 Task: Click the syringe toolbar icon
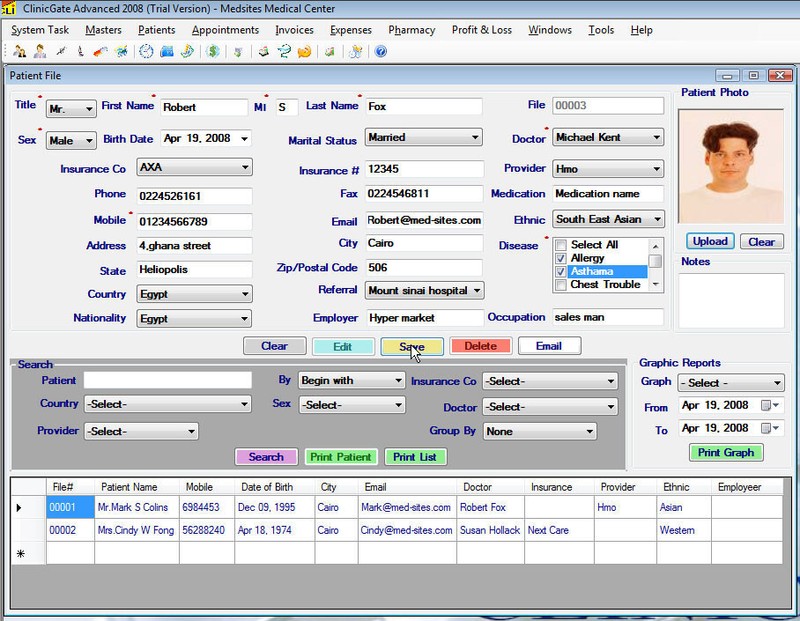[x=61, y=52]
